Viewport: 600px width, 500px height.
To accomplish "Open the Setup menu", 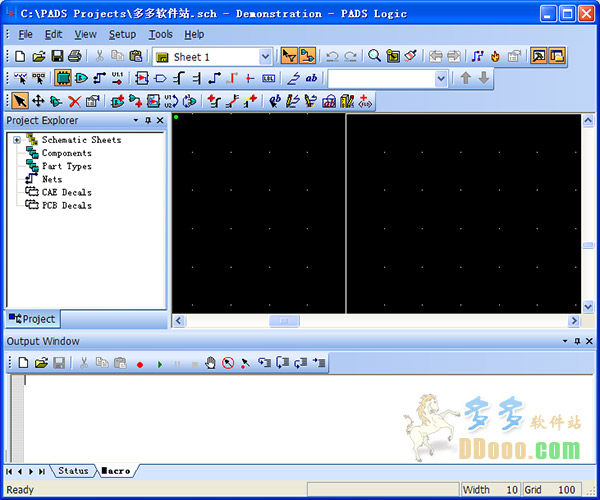I will (122, 34).
